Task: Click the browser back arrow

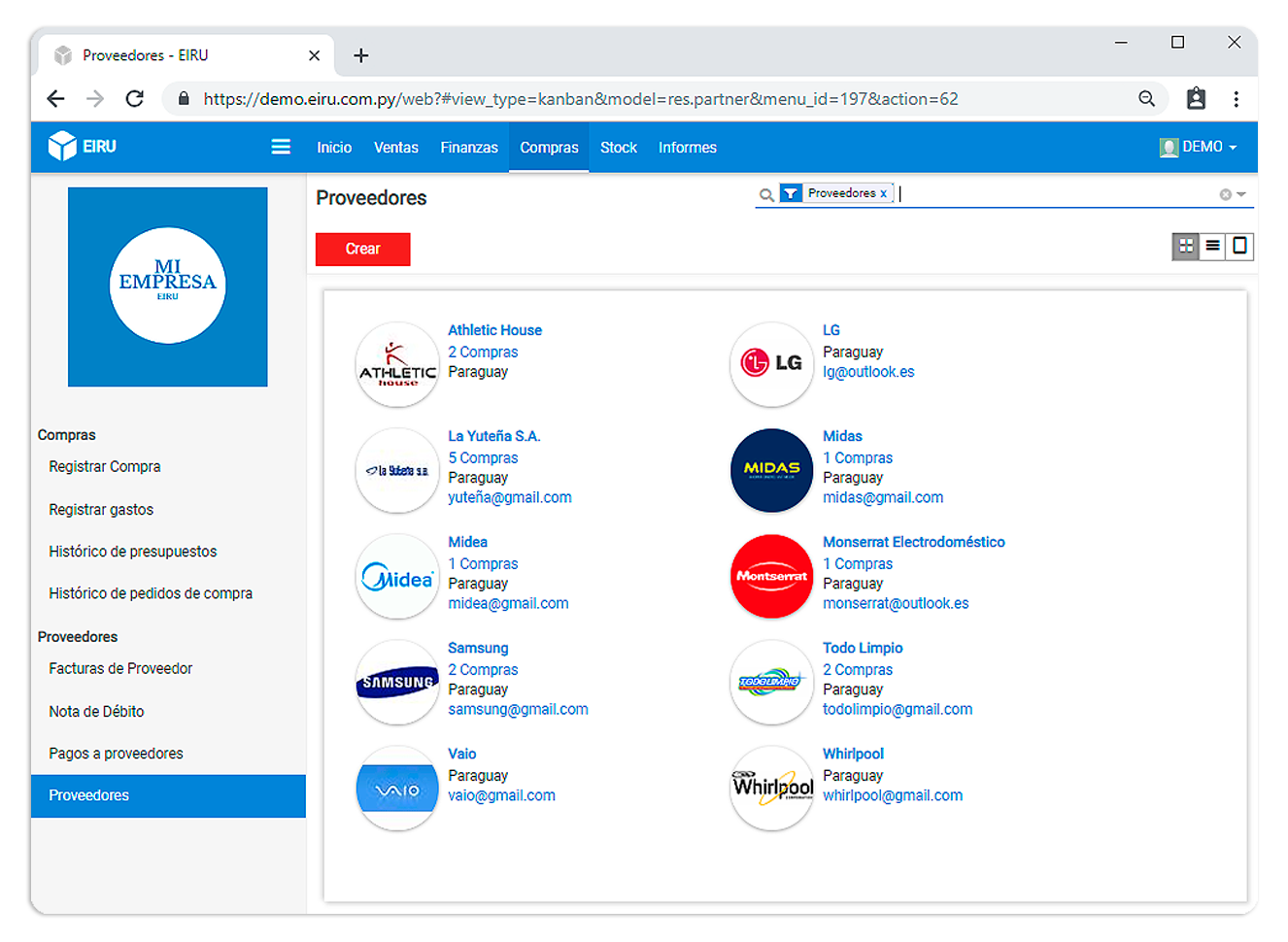Action: (55, 98)
